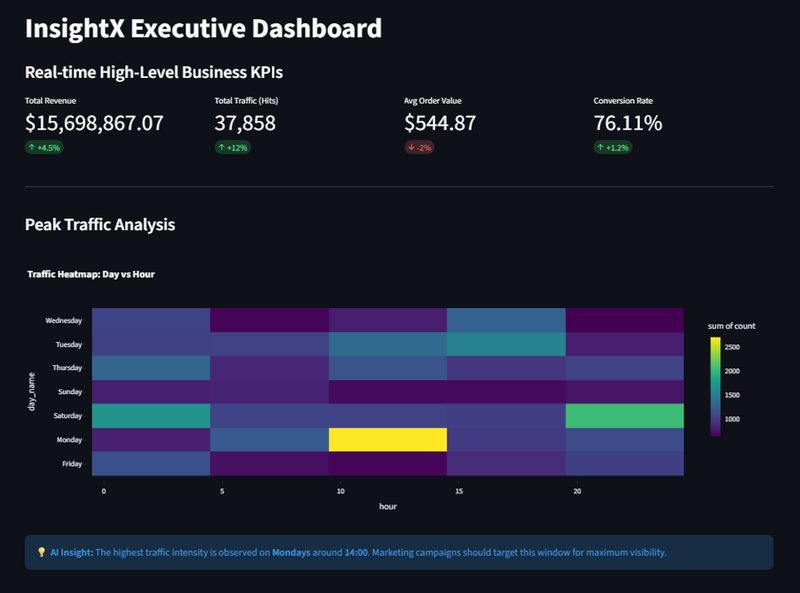
Task: Click the 'Traffic Heatmap: Day vs Hour' chart title
Action: (x=91, y=274)
